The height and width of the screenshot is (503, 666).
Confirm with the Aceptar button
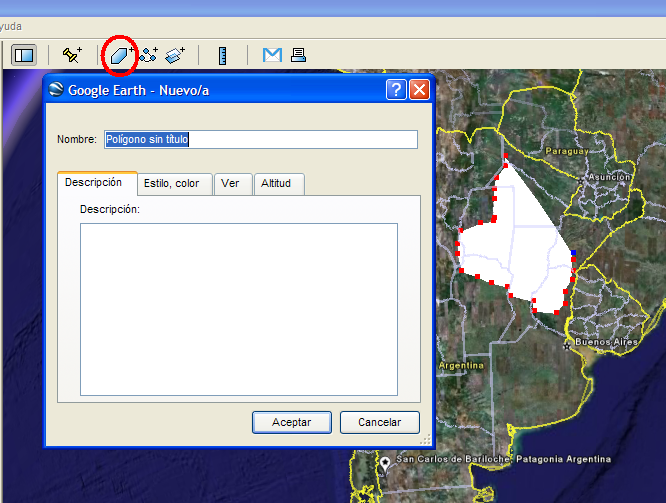292,422
